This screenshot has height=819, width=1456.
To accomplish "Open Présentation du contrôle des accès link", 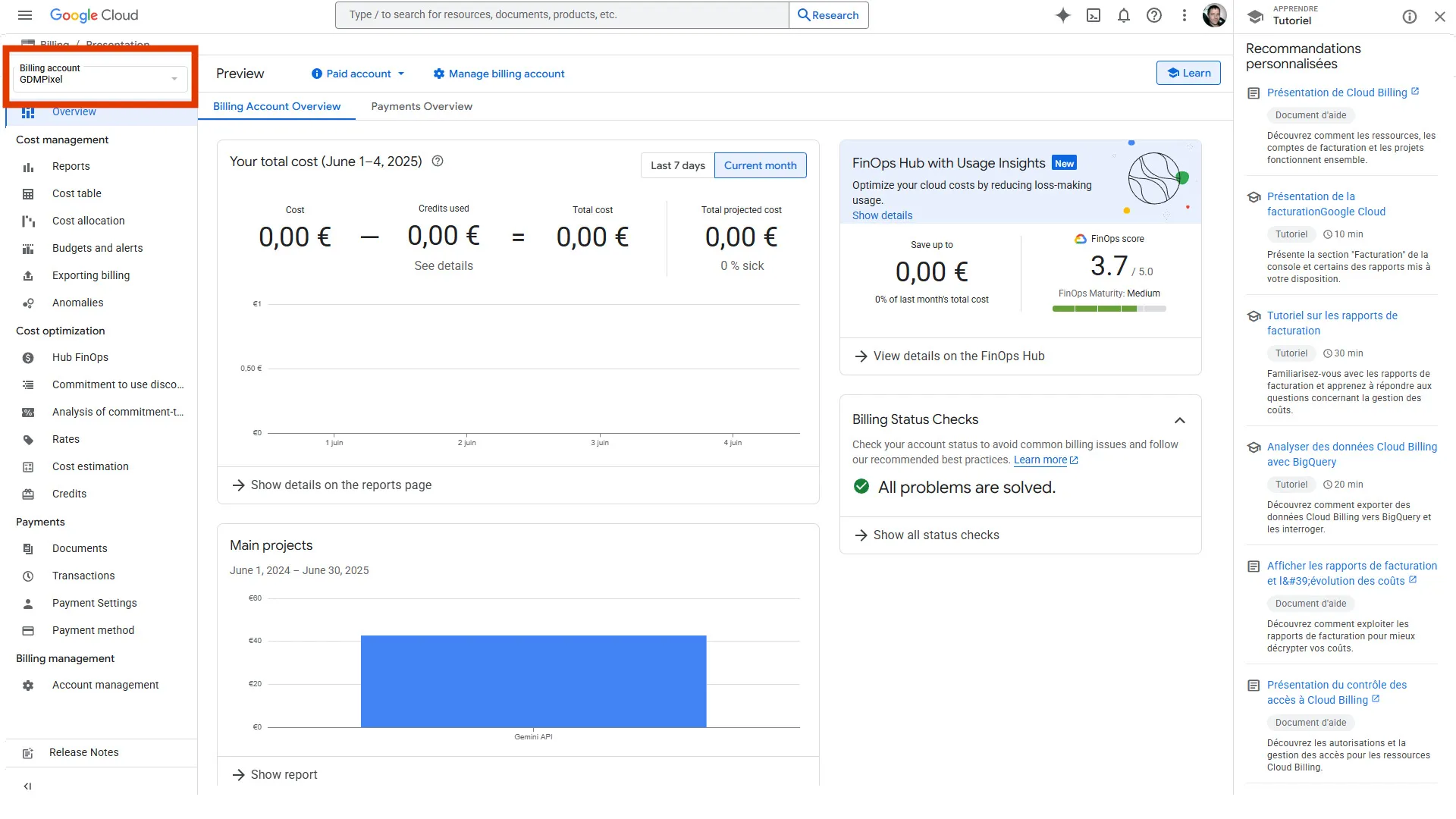I will pyautogui.click(x=1336, y=692).
